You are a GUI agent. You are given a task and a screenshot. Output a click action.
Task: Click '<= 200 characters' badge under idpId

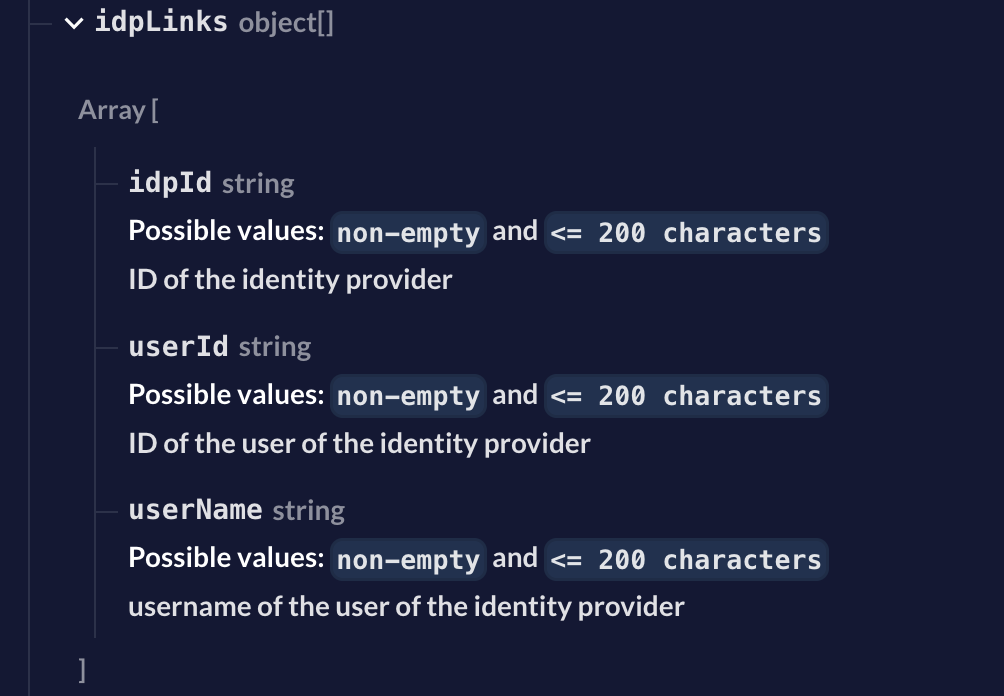tap(686, 232)
